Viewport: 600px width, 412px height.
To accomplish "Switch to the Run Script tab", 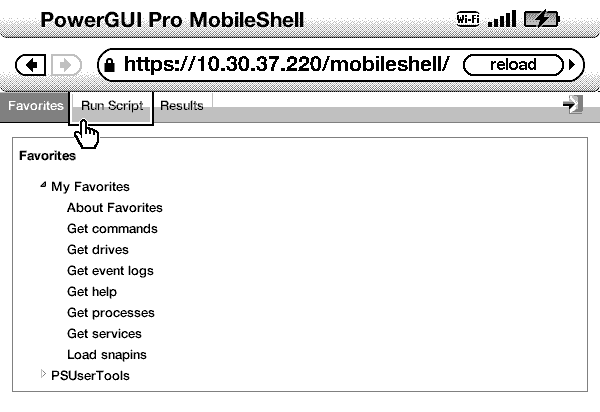I will tap(111, 105).
